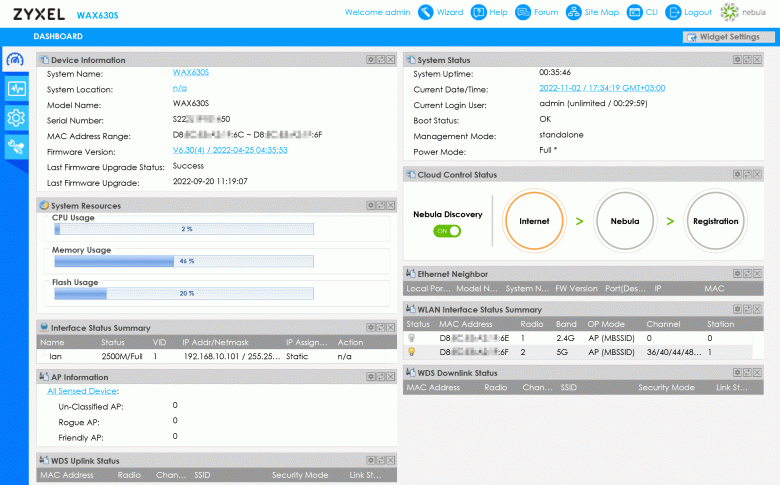Close the Ethernet Neighbor widget
Image resolution: width=780 pixels, height=485 pixels.
tap(757, 274)
